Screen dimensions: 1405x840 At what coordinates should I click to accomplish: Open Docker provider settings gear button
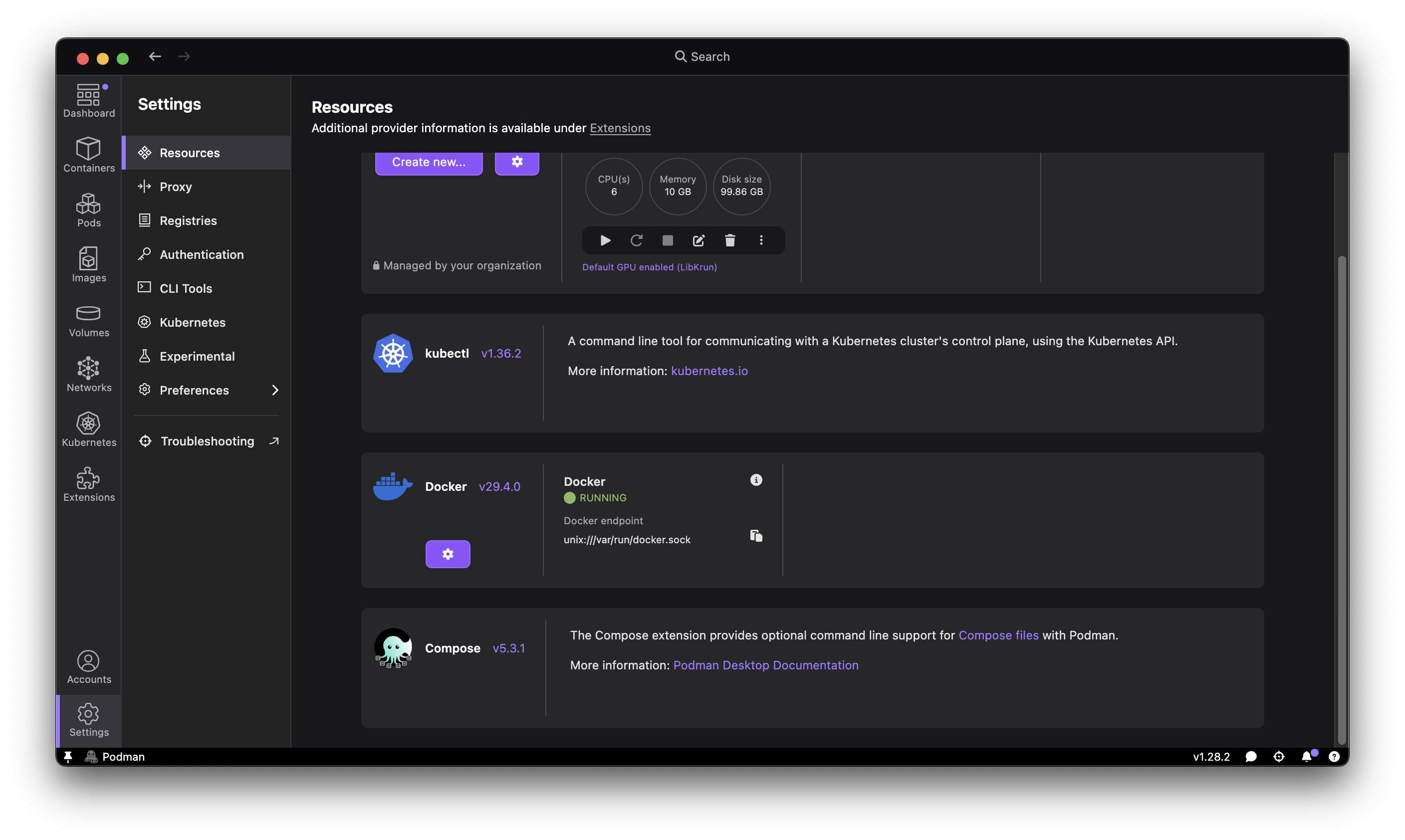[x=448, y=554]
